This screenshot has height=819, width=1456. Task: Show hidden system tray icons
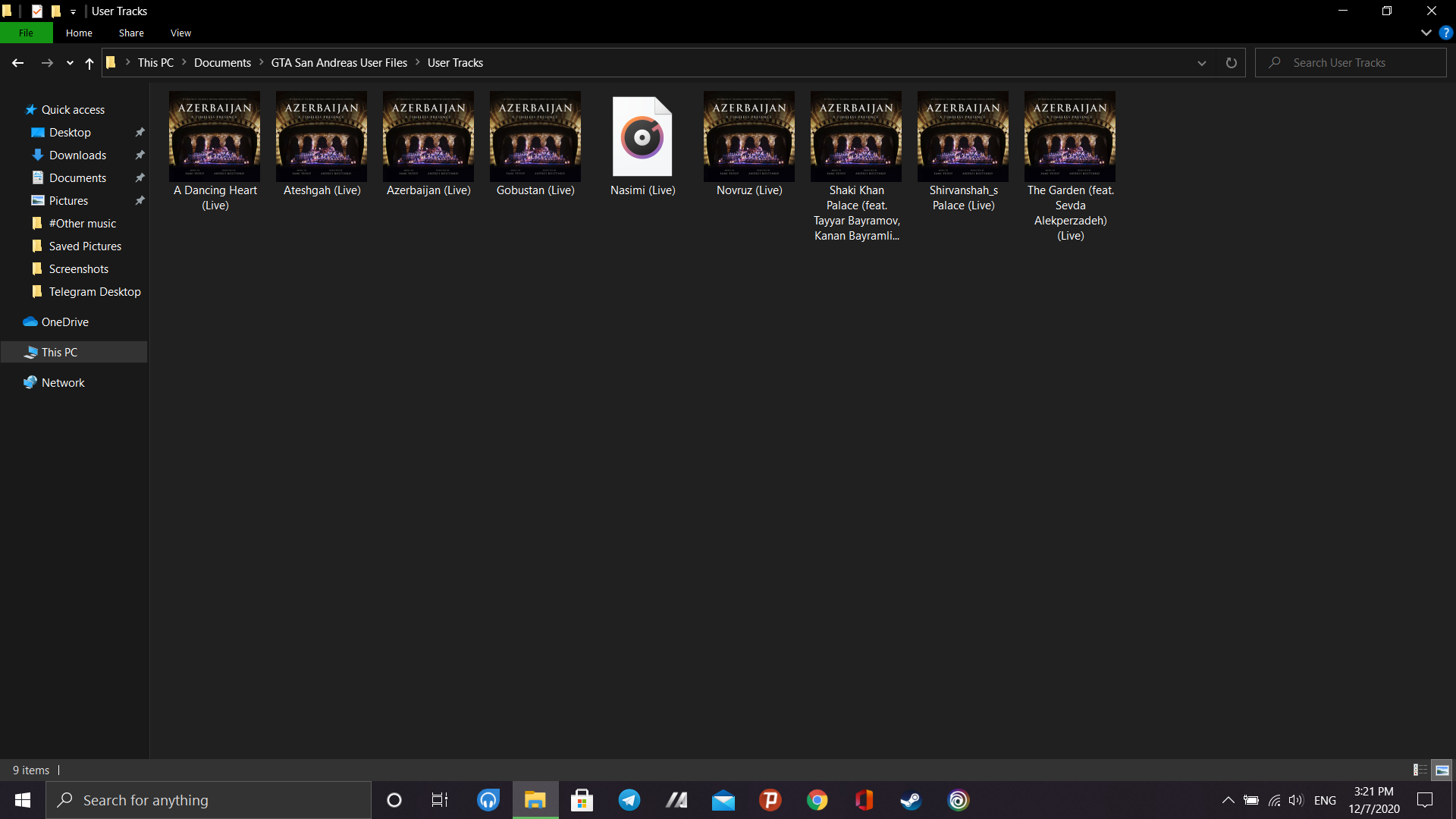point(1228,800)
